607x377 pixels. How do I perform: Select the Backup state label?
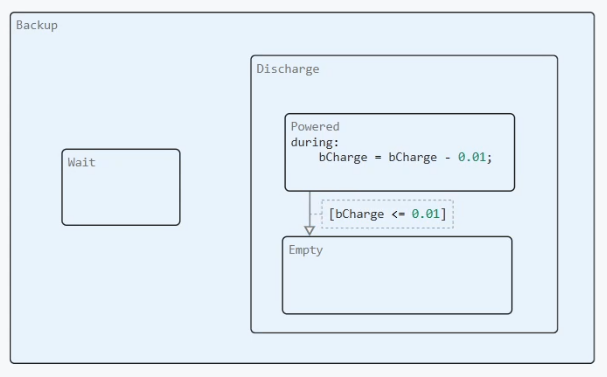point(37,25)
